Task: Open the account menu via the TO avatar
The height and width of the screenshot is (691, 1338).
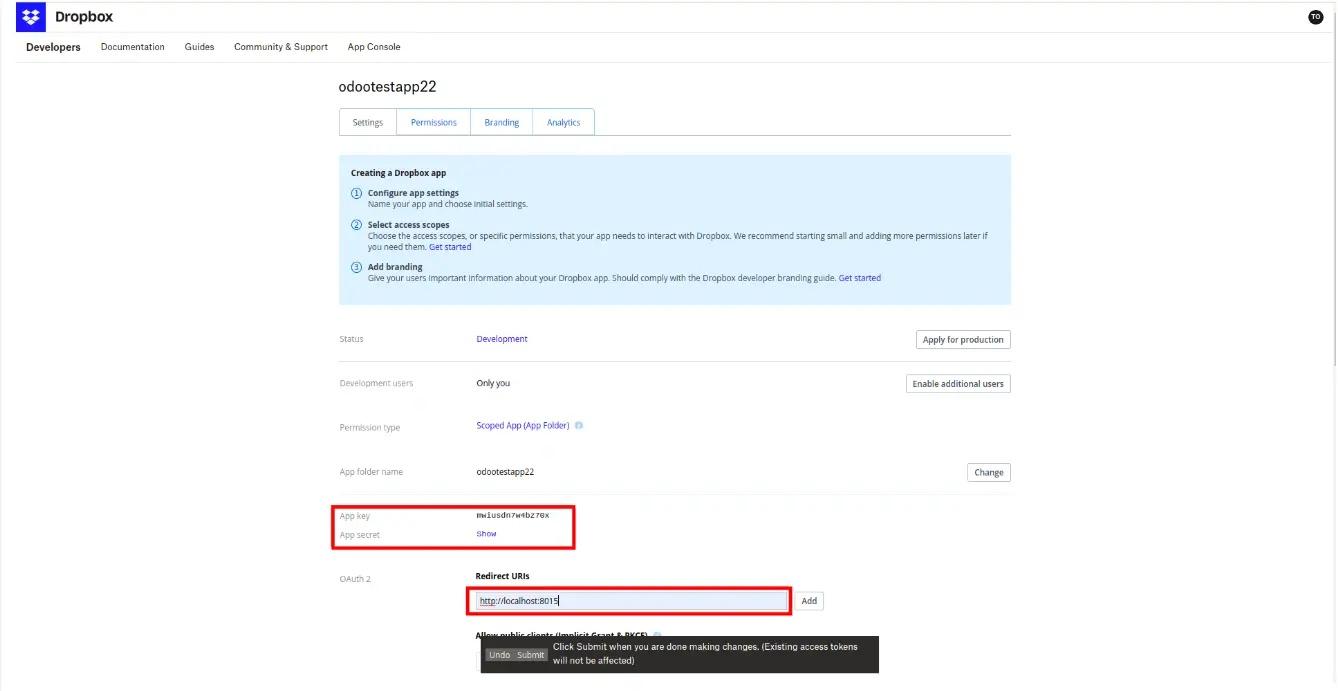Action: pos(1315,16)
